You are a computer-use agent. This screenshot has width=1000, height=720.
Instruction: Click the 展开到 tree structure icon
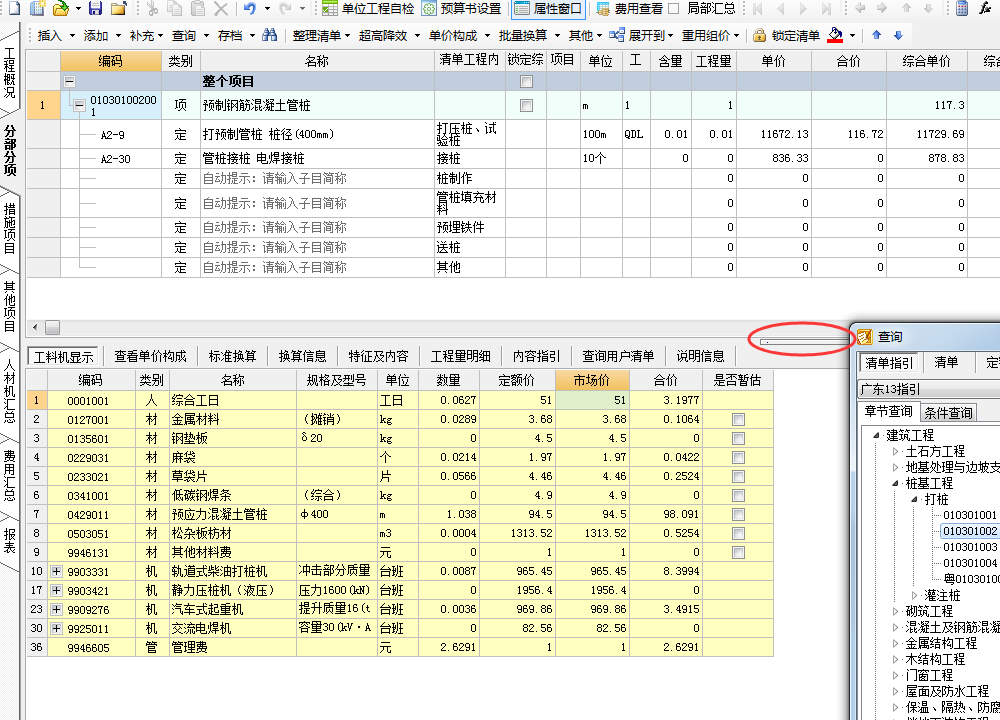617,35
